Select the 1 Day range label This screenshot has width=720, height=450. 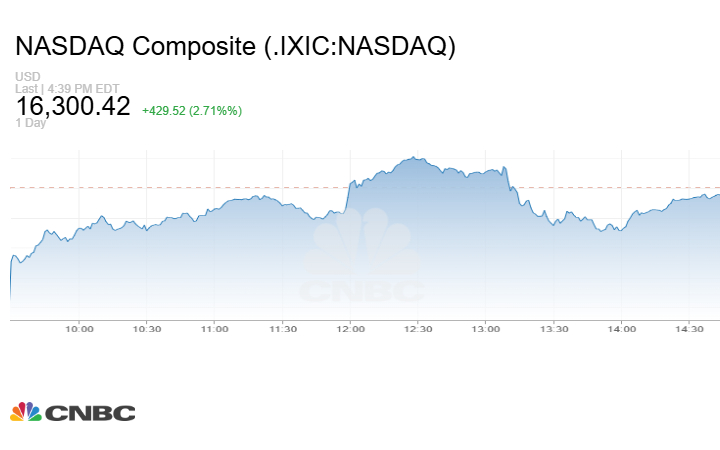[31, 123]
